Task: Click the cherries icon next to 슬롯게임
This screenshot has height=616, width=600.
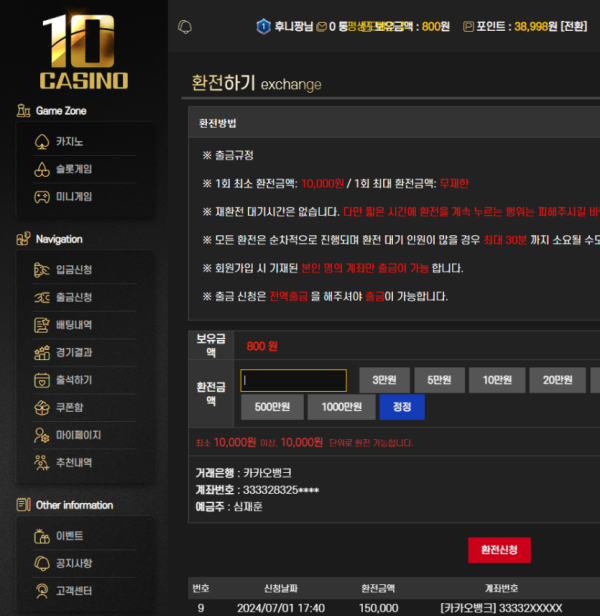Action: pyautogui.click(x=42, y=169)
